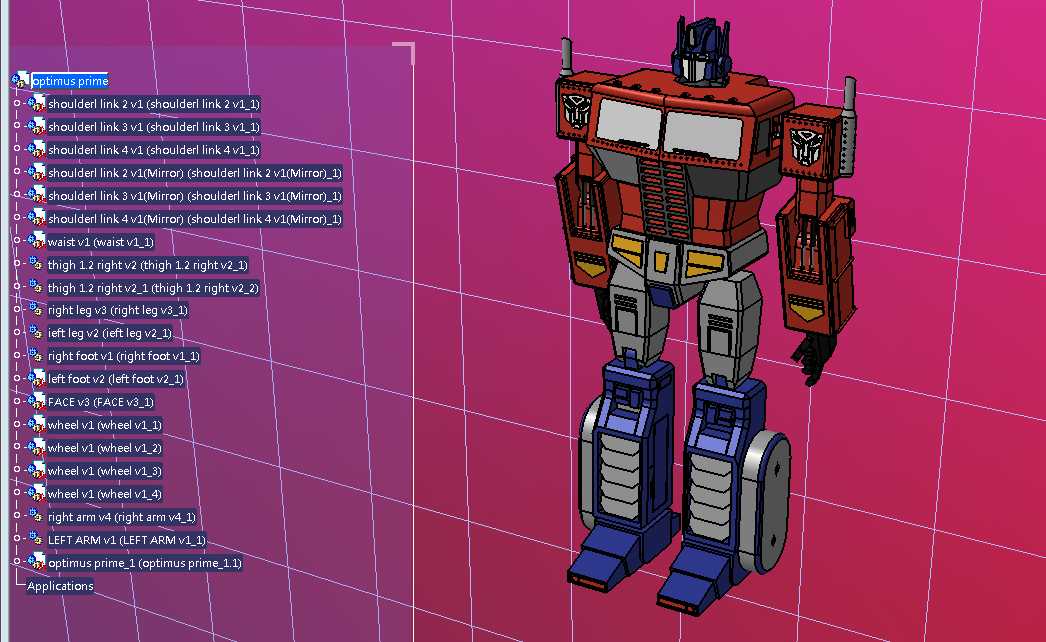Select 'shoulderl link 2 v1 (shoulderl link 2 v1_1)' label
Image resolution: width=1046 pixels, height=642 pixels.
click(x=153, y=104)
